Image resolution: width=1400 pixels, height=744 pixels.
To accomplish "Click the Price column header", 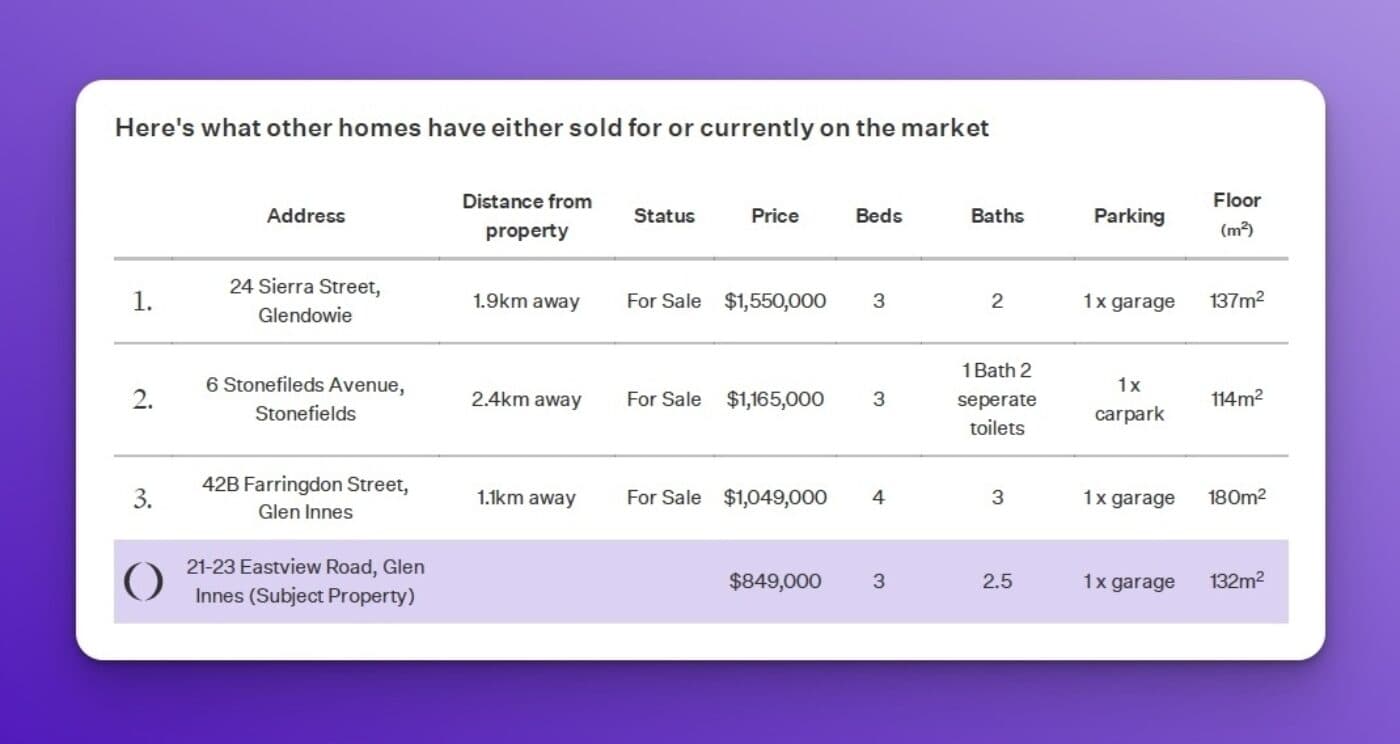I will (x=775, y=216).
